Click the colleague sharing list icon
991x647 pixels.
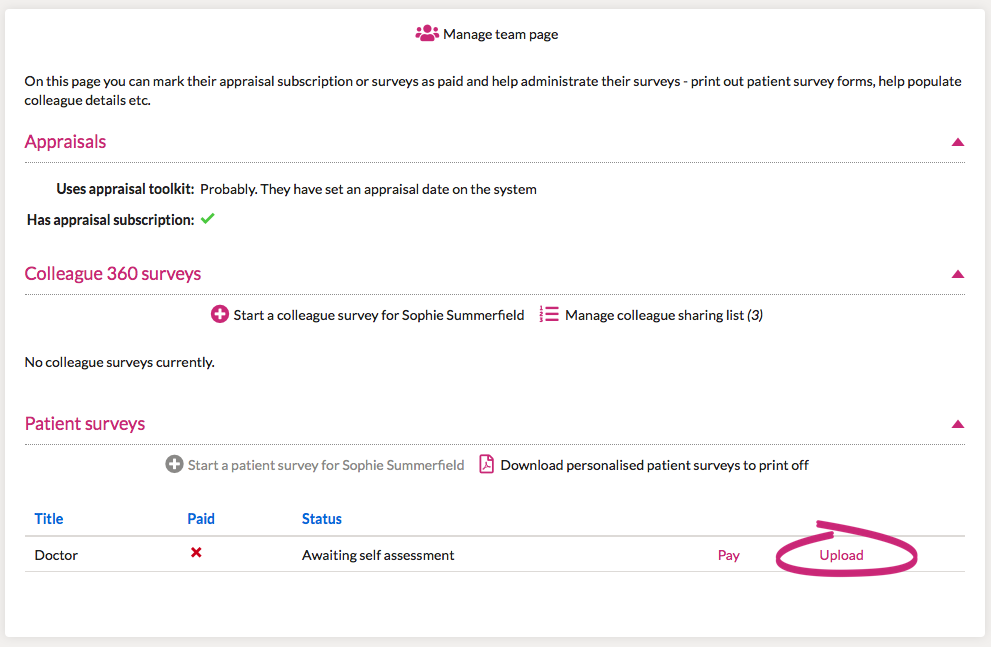(548, 315)
